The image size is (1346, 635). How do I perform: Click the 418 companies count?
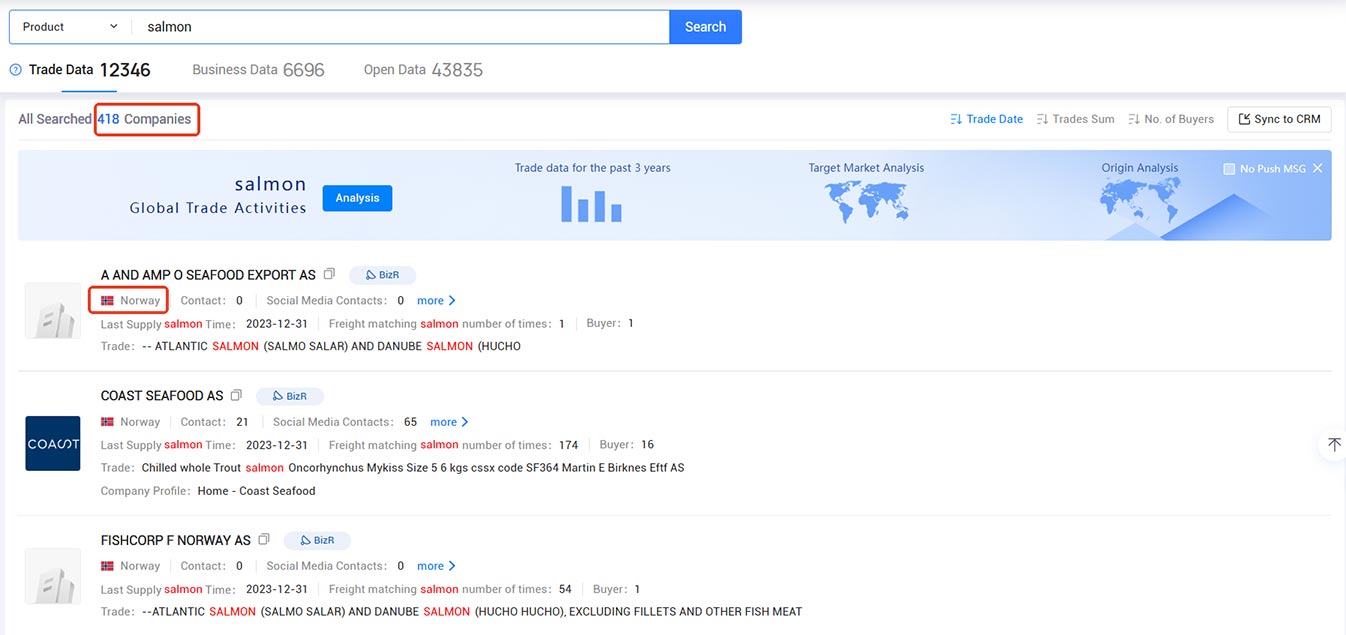pyautogui.click(x=144, y=119)
